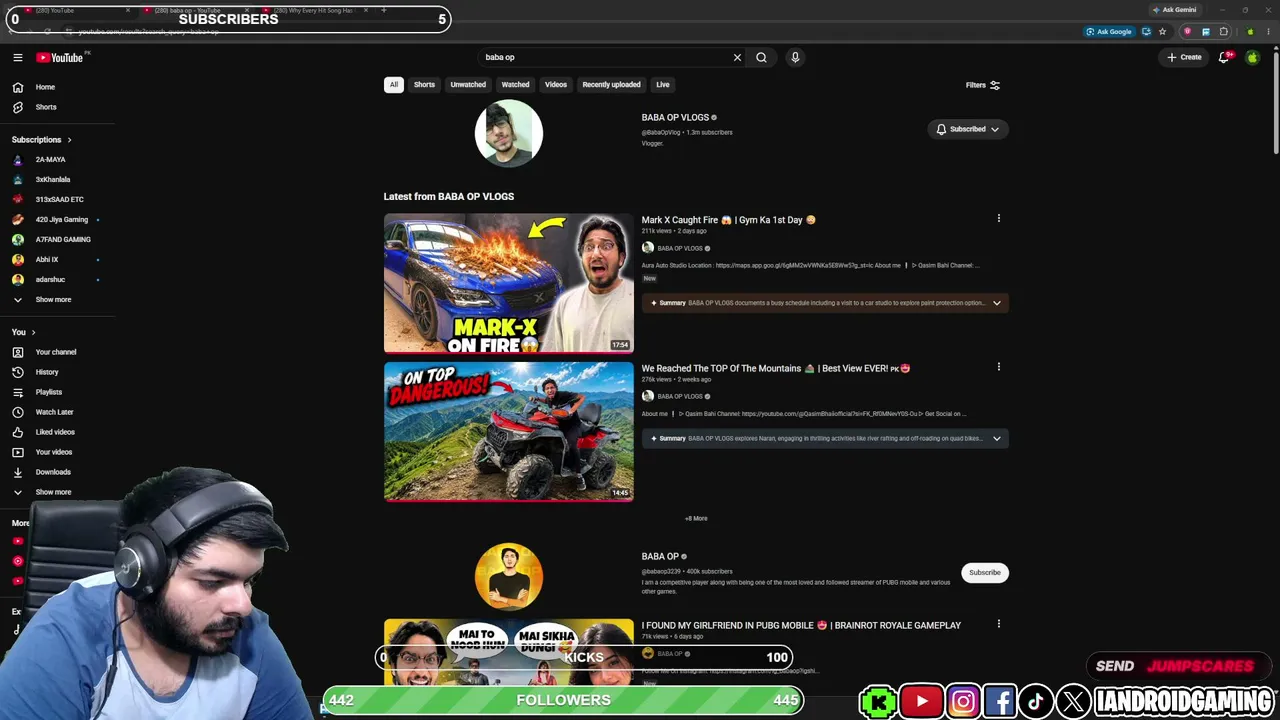
Task: Open the Abhi IX subscription
Action: click(47, 260)
